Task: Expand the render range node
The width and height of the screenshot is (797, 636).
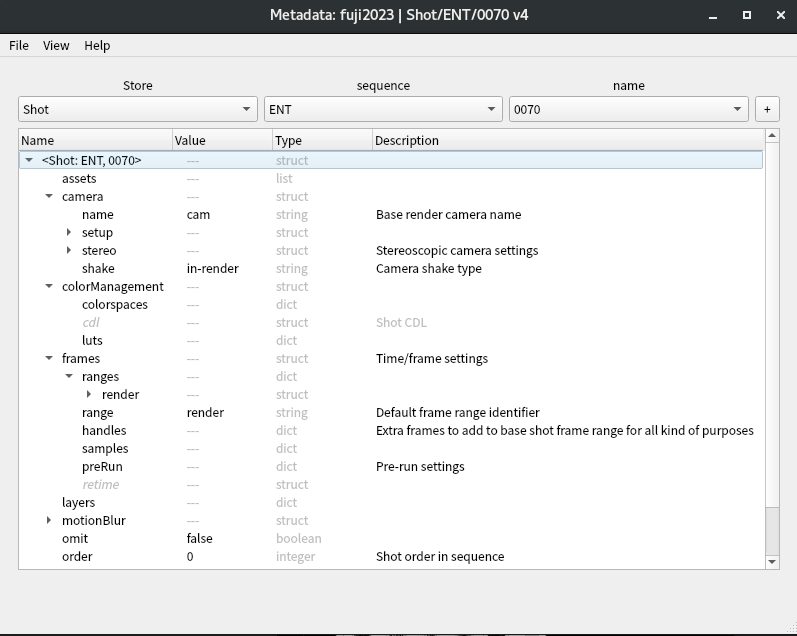Action: click(89, 395)
